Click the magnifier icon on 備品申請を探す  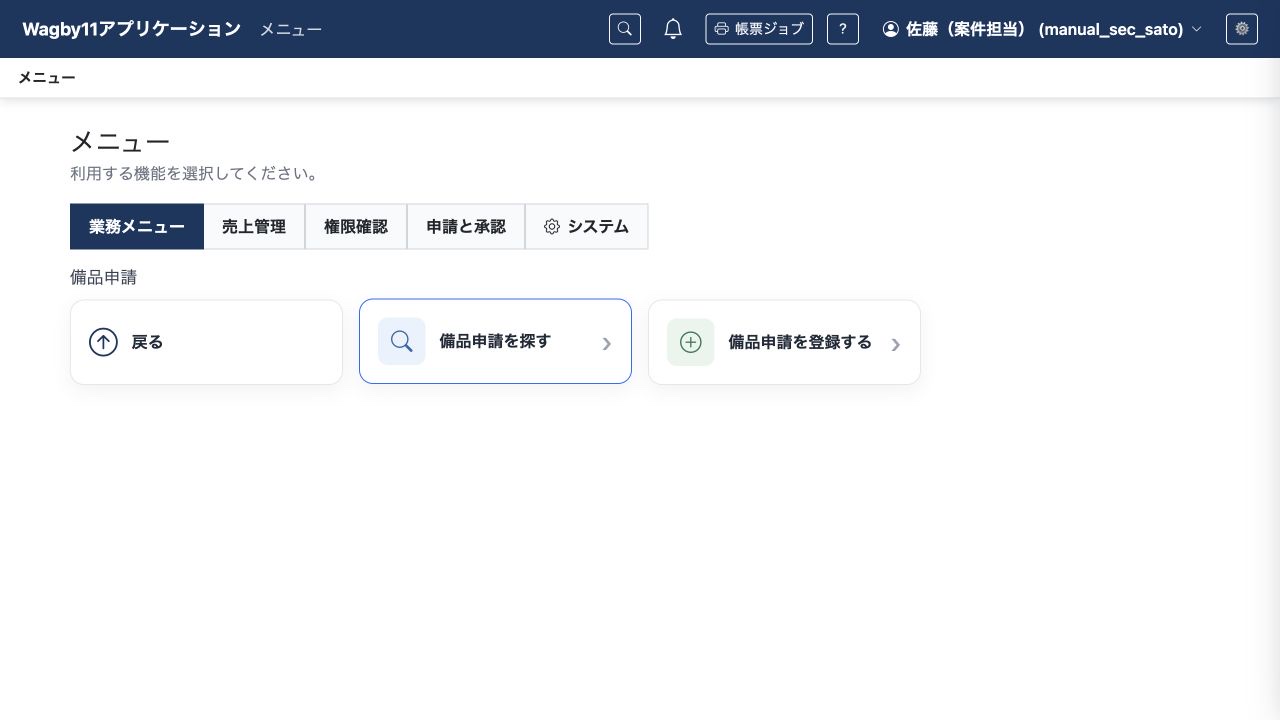point(402,341)
